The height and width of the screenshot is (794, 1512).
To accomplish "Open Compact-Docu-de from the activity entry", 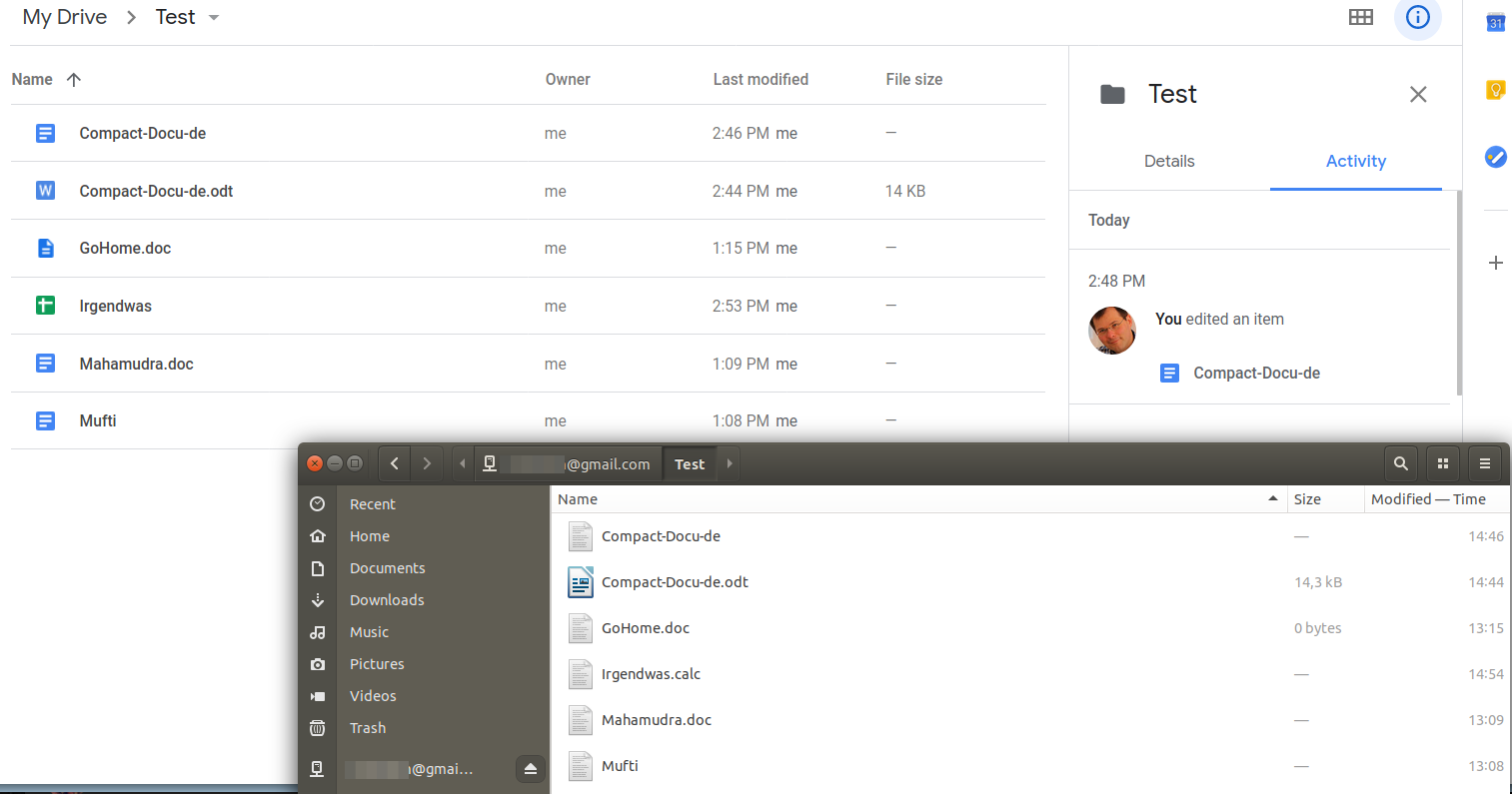I will tap(1255, 374).
